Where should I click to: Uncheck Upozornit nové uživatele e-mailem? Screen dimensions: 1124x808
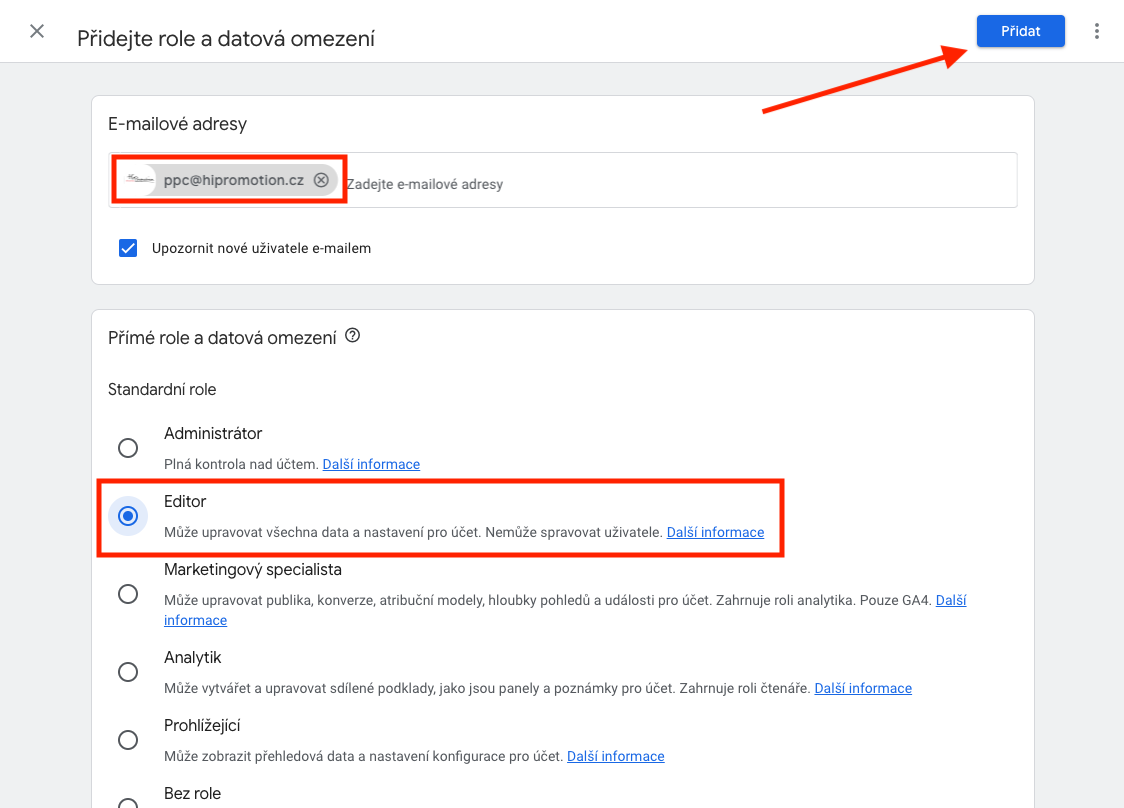click(128, 248)
